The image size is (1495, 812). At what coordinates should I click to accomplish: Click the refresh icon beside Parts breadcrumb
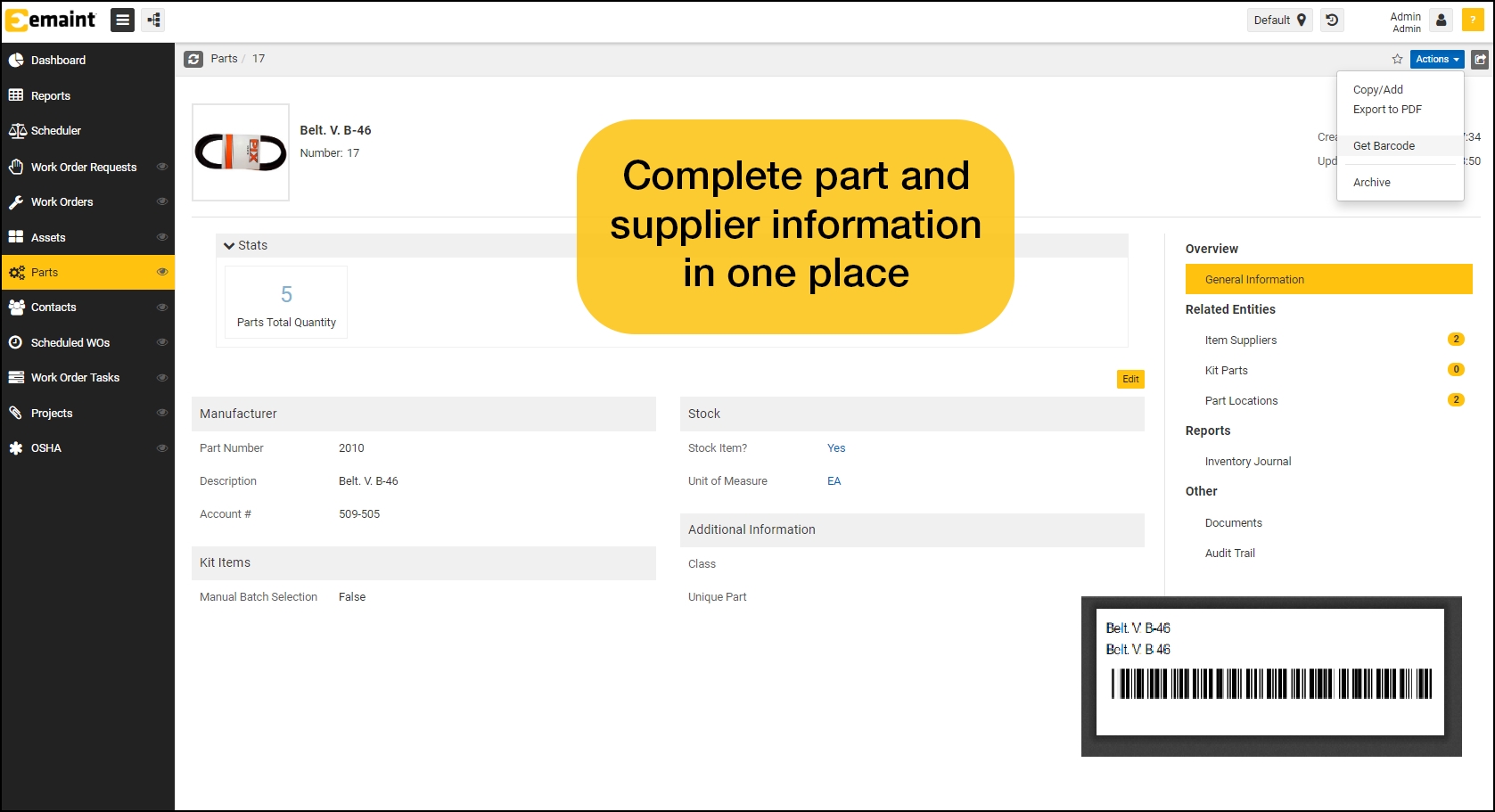pyautogui.click(x=193, y=59)
